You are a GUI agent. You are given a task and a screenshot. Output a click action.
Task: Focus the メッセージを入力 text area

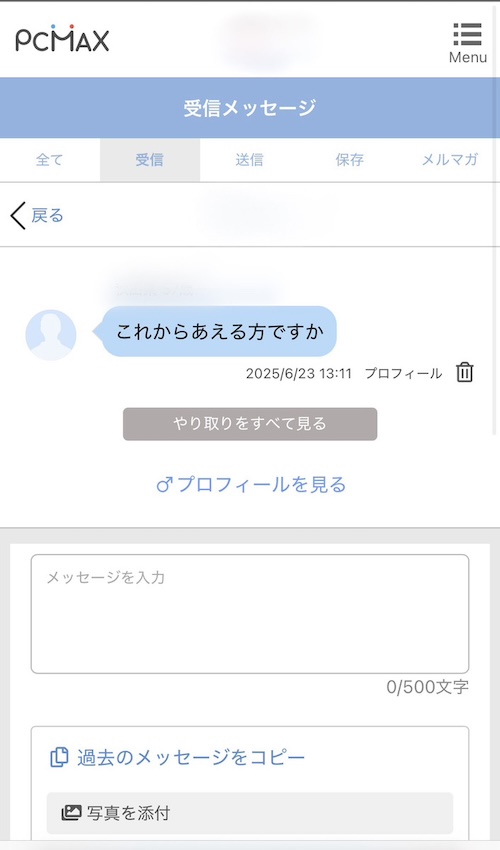[250, 614]
